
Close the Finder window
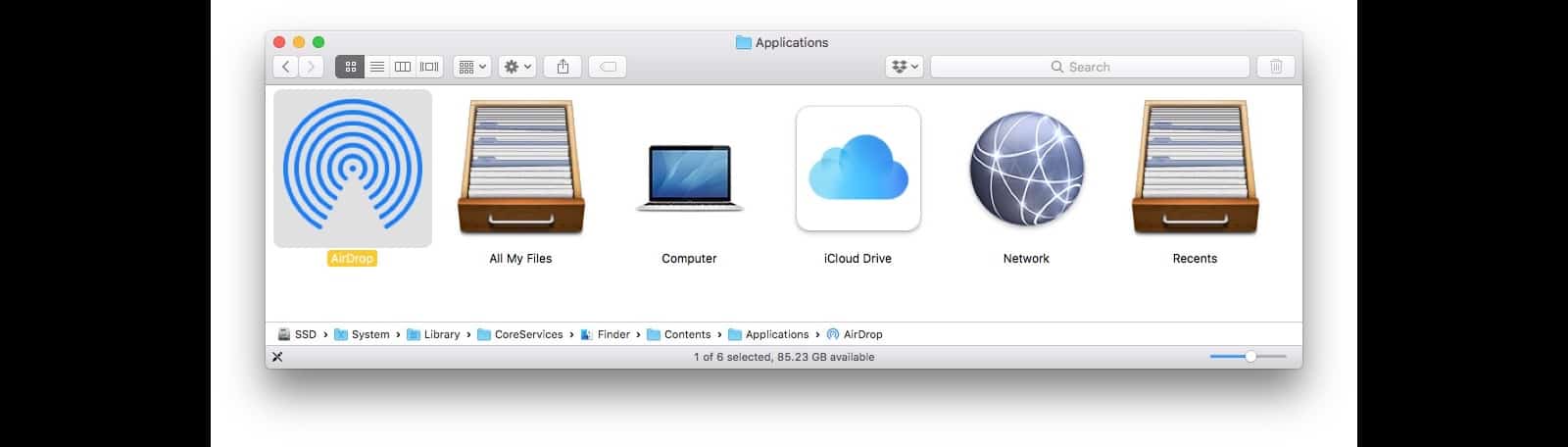279,42
